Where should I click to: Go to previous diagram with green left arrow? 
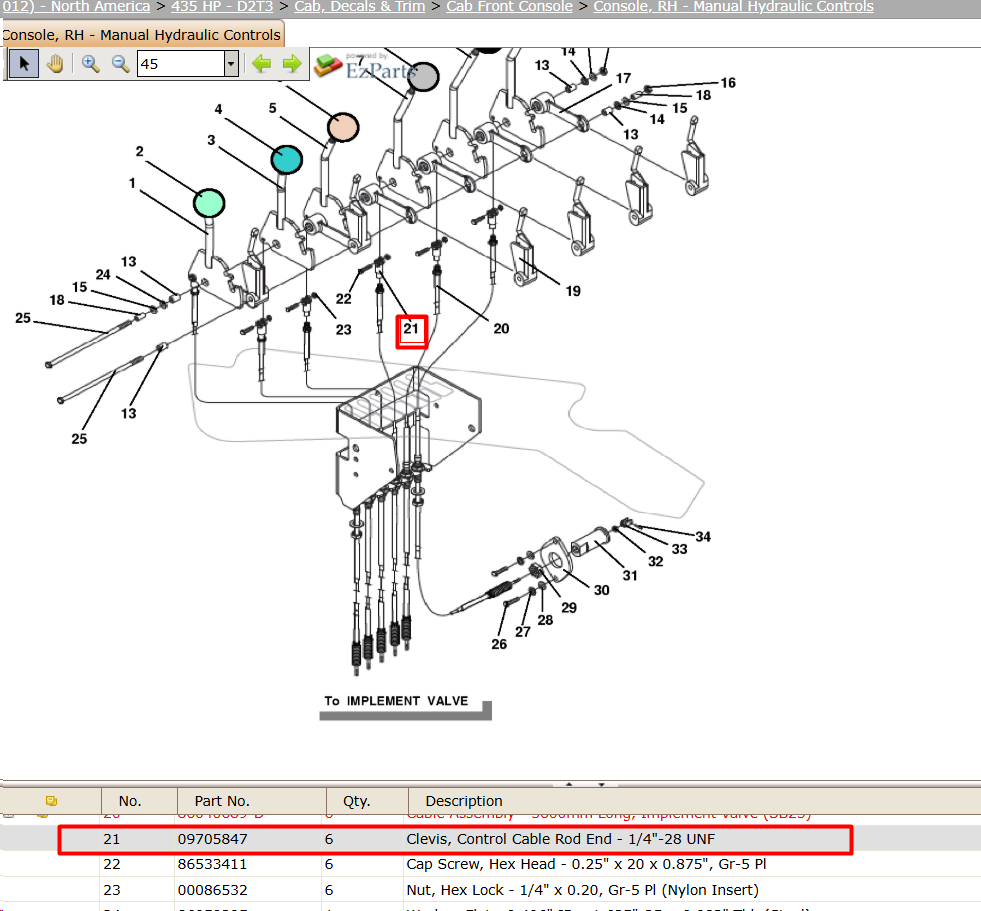[x=262, y=64]
